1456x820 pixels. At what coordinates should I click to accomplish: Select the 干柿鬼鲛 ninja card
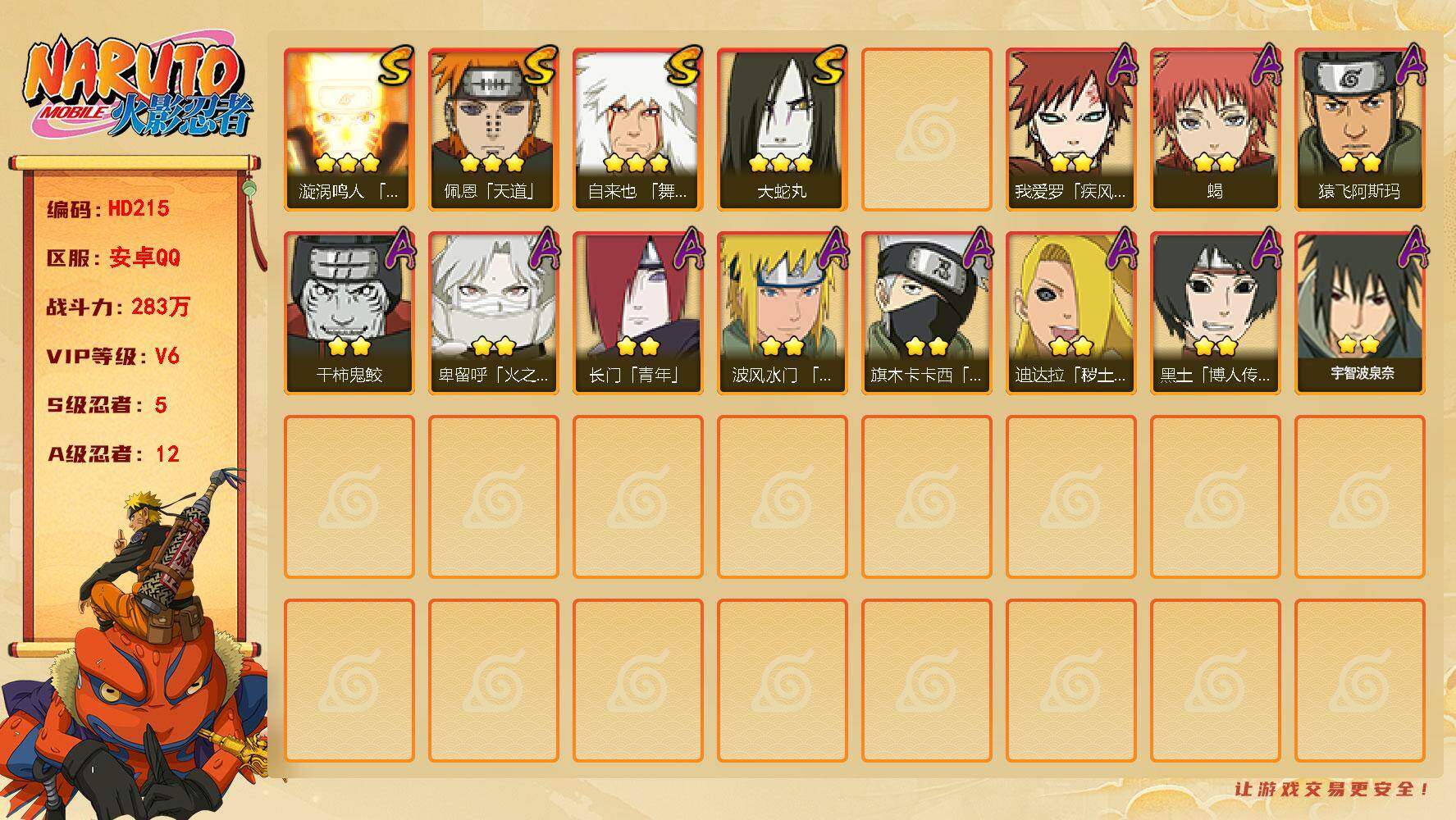[x=349, y=313]
